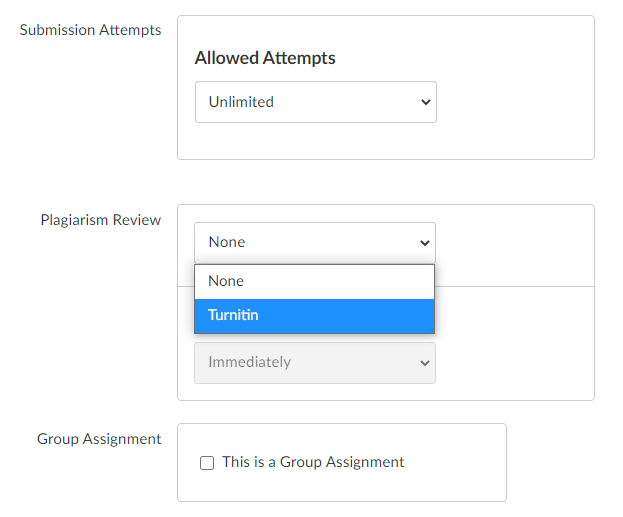Click the Allowed Attempts heading

[x=265, y=58]
